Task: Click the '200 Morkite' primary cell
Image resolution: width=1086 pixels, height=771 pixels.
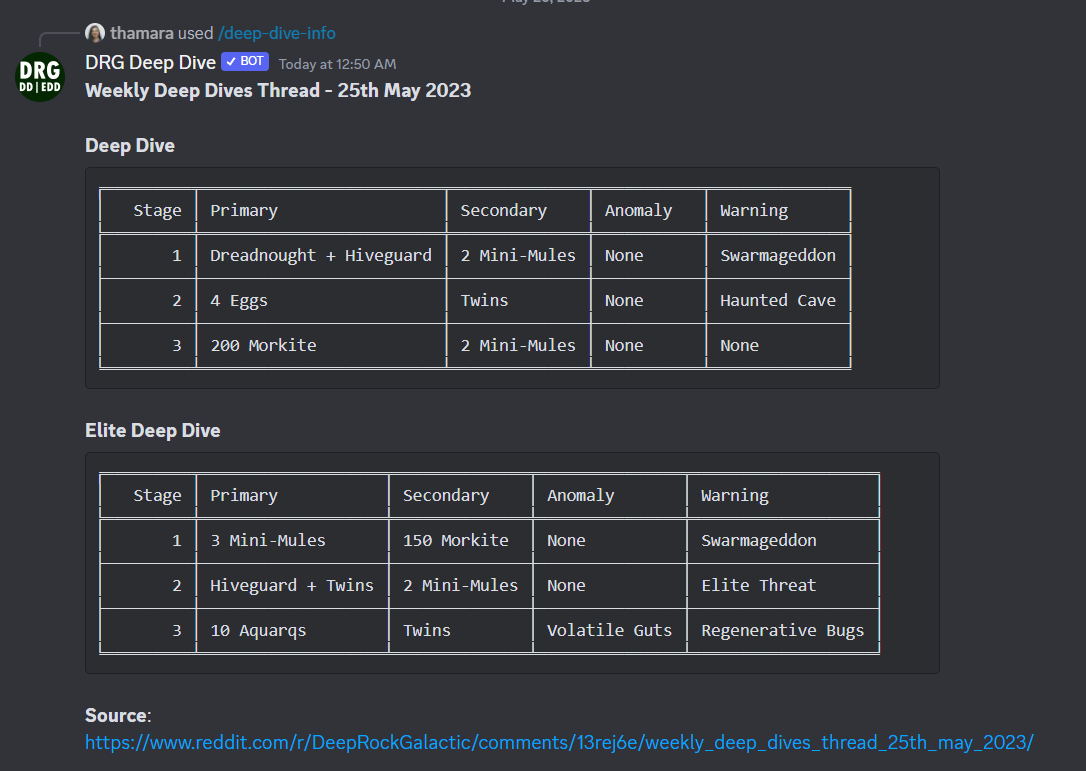Action: (x=263, y=346)
